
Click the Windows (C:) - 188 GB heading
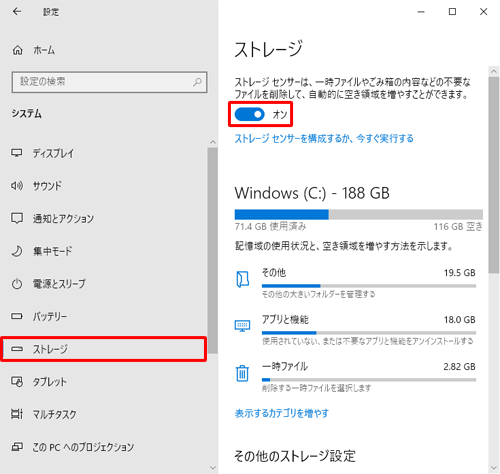coord(312,193)
